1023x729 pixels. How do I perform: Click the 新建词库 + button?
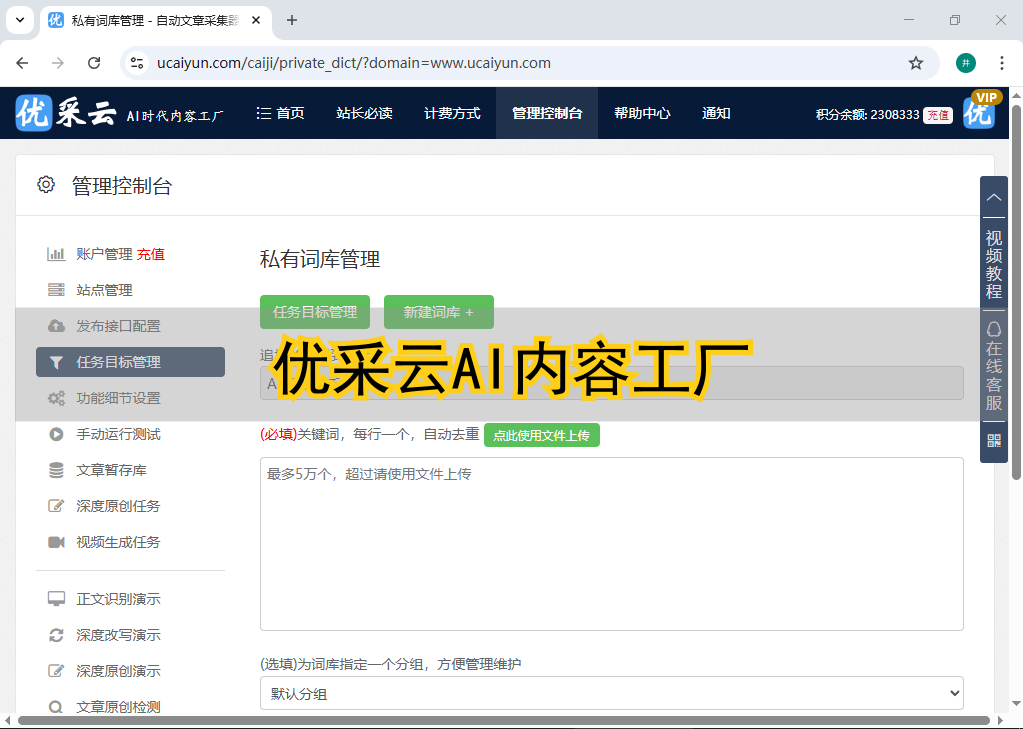[x=438, y=311]
